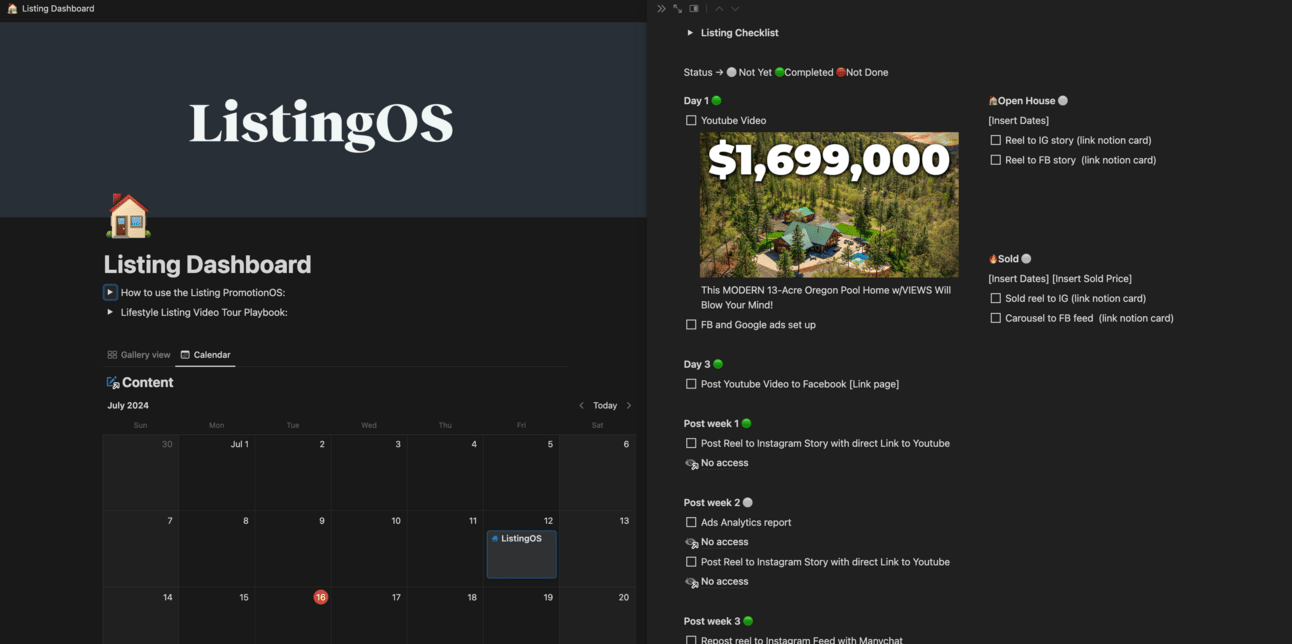This screenshot has width=1292, height=644.
Task: Click the July 20 calendar cell
Action: click(597, 615)
